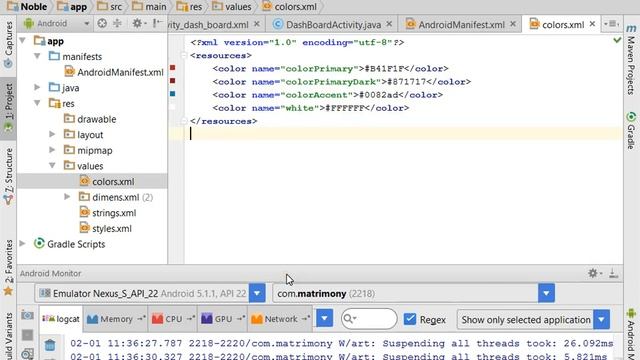Screen dimensions: 640x360
Task: Click the values breadcrumb folder
Action: pos(231,7)
